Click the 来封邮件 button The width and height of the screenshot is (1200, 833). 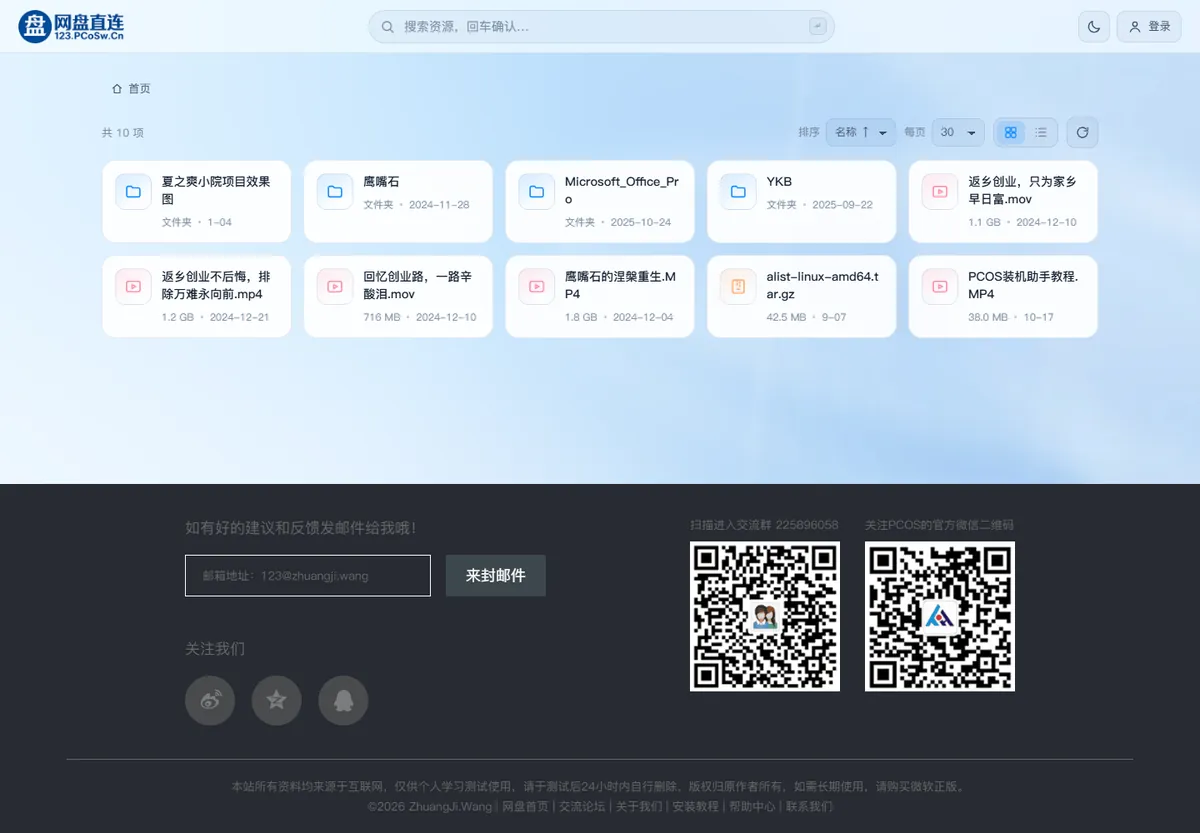pyautogui.click(x=496, y=576)
